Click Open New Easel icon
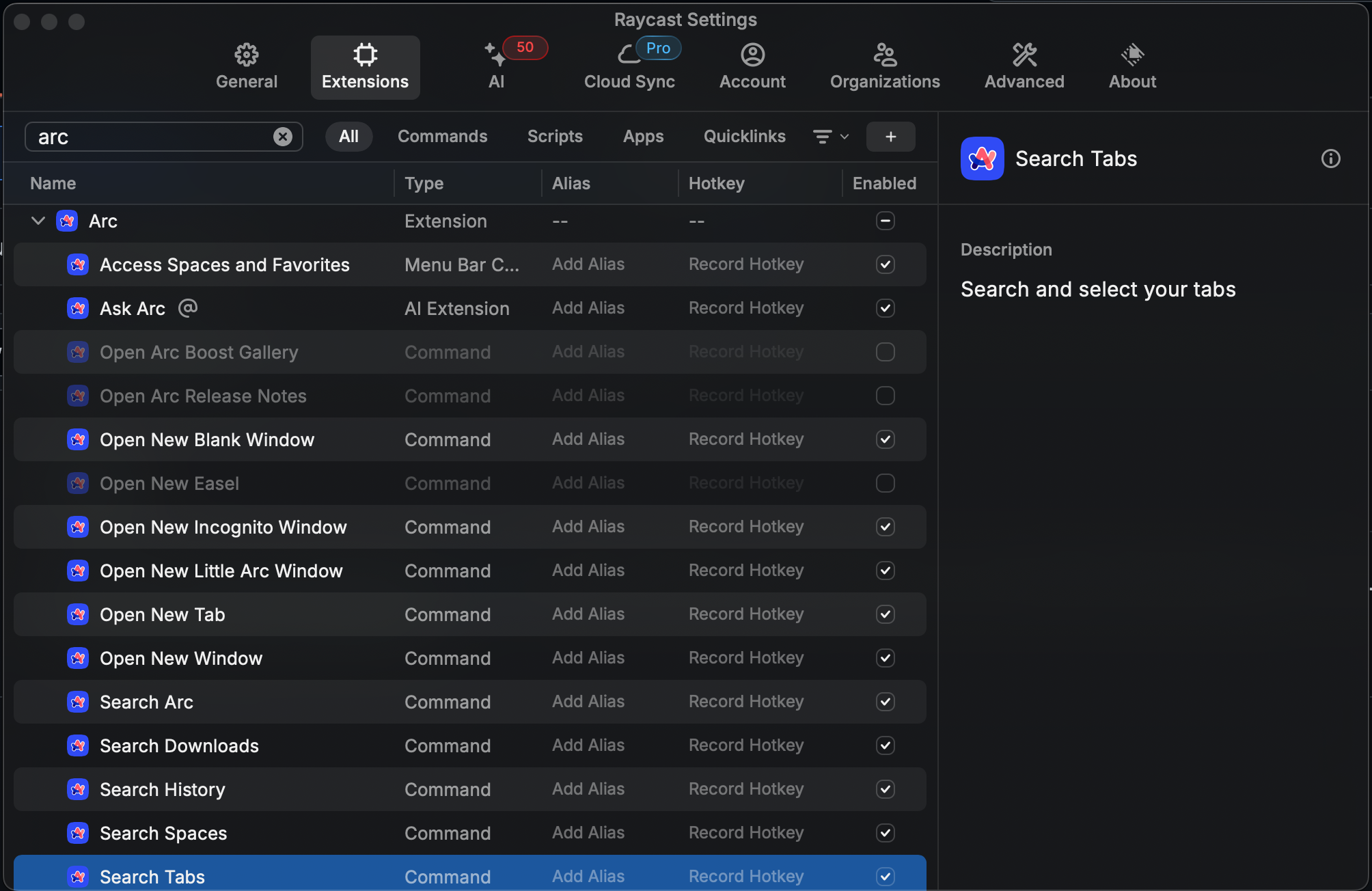This screenshot has width=1372, height=891. pos(78,483)
